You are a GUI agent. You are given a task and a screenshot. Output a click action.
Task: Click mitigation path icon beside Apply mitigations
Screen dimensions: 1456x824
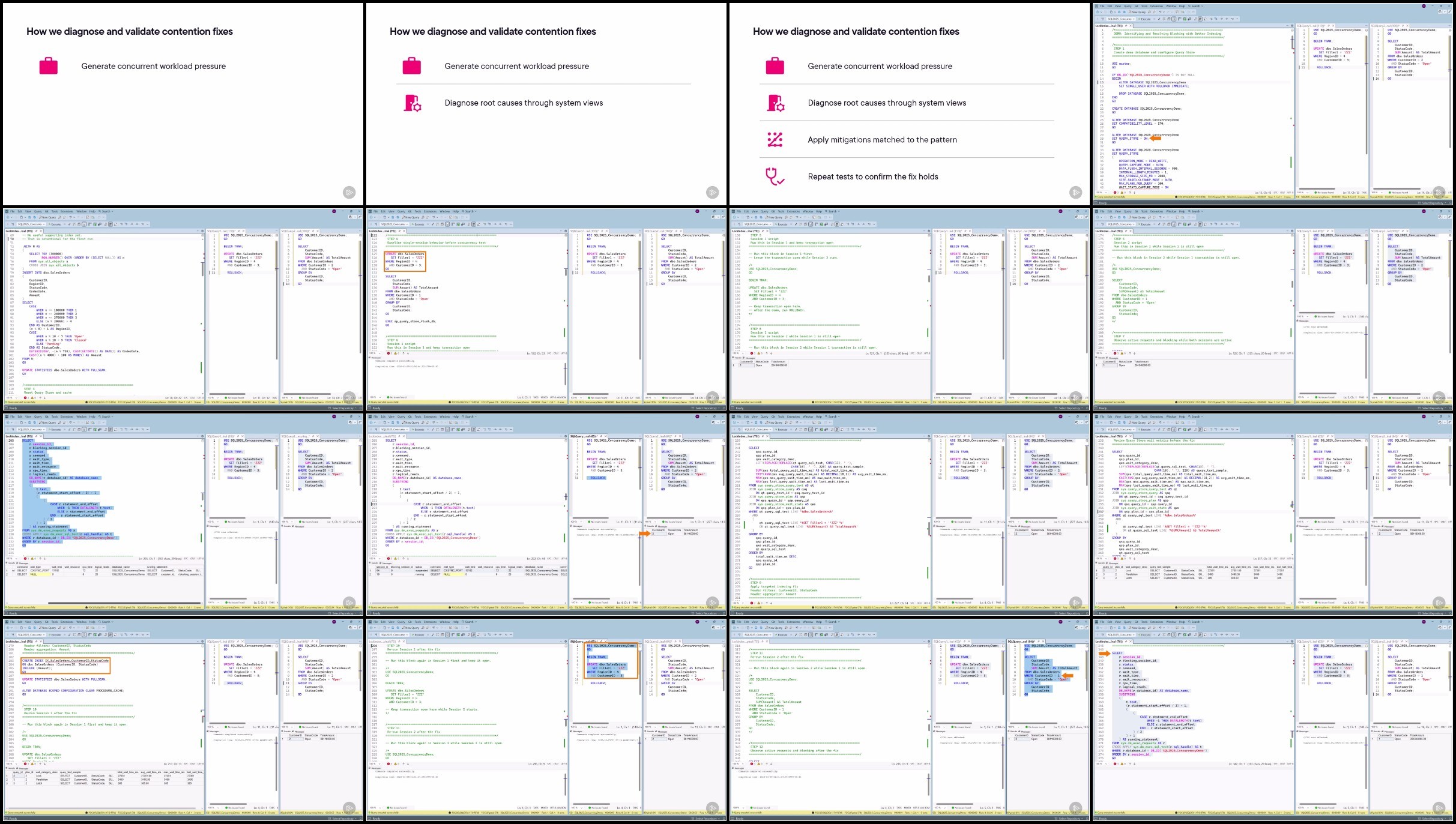(775, 139)
